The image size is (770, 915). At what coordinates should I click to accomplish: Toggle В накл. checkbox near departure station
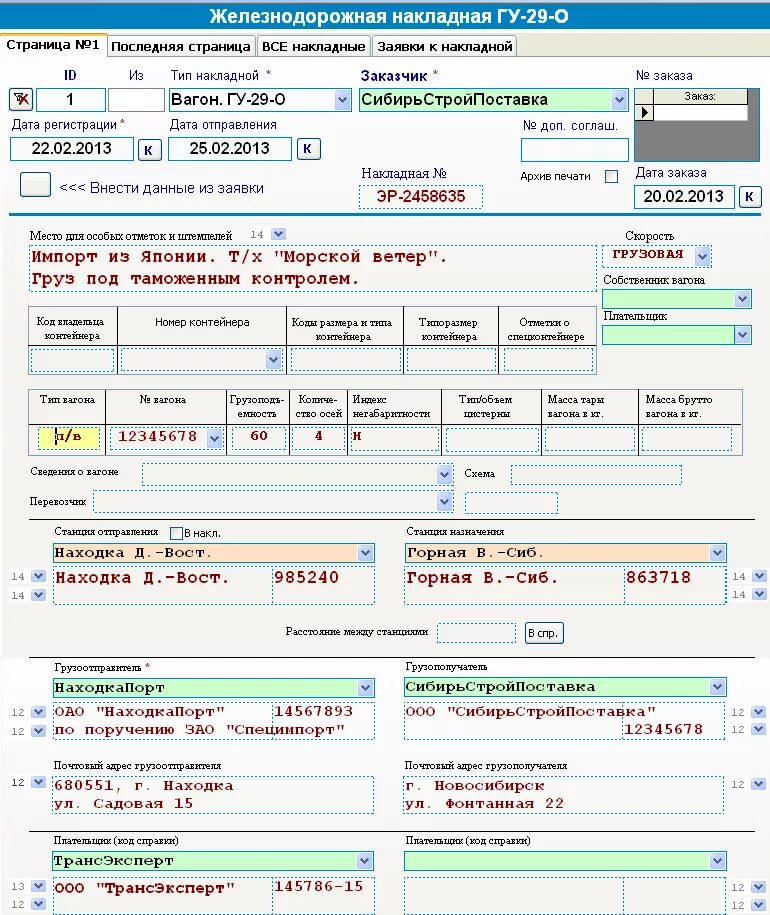coord(176,533)
